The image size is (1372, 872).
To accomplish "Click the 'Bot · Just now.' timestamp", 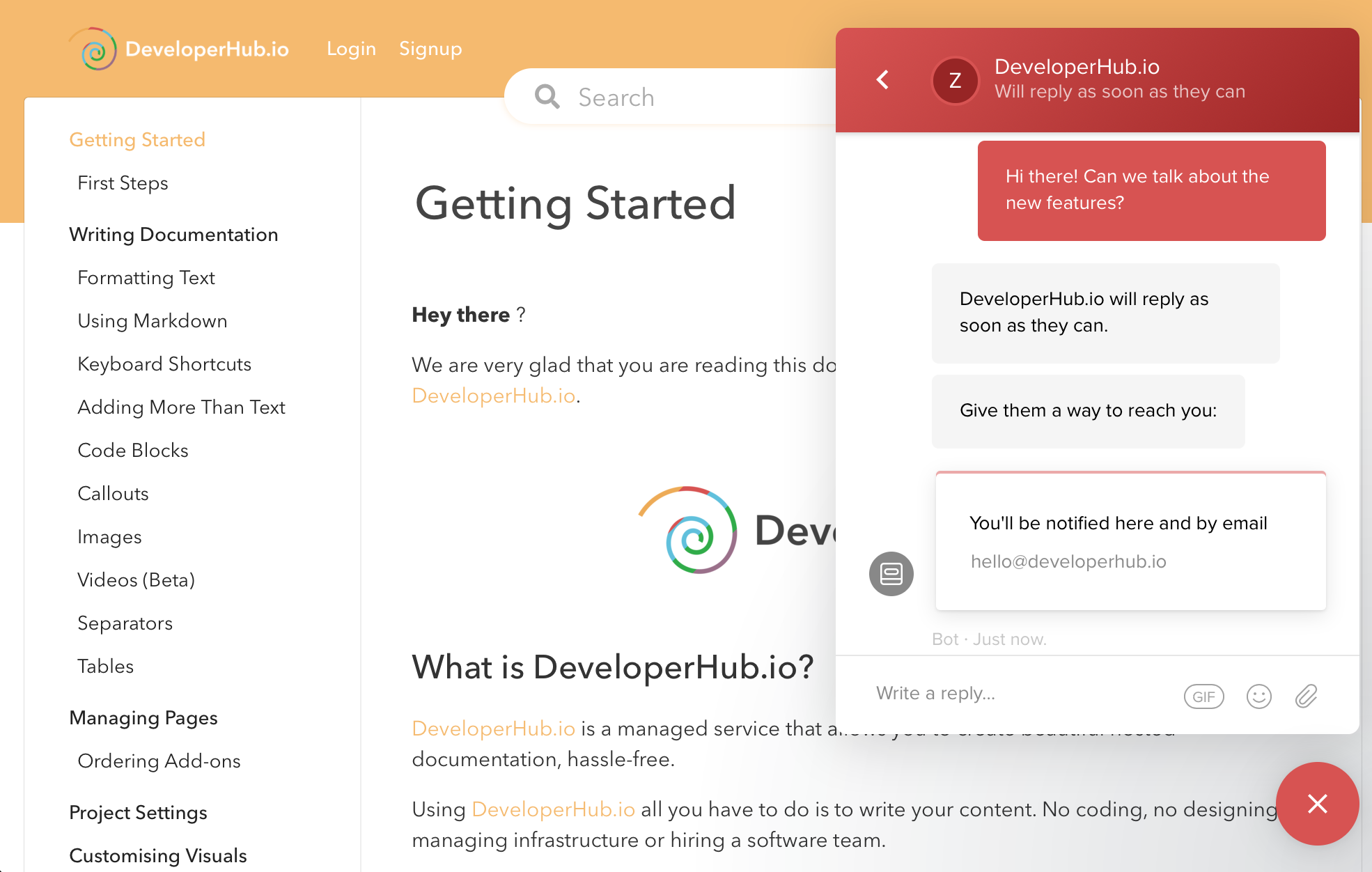I will pos(989,639).
